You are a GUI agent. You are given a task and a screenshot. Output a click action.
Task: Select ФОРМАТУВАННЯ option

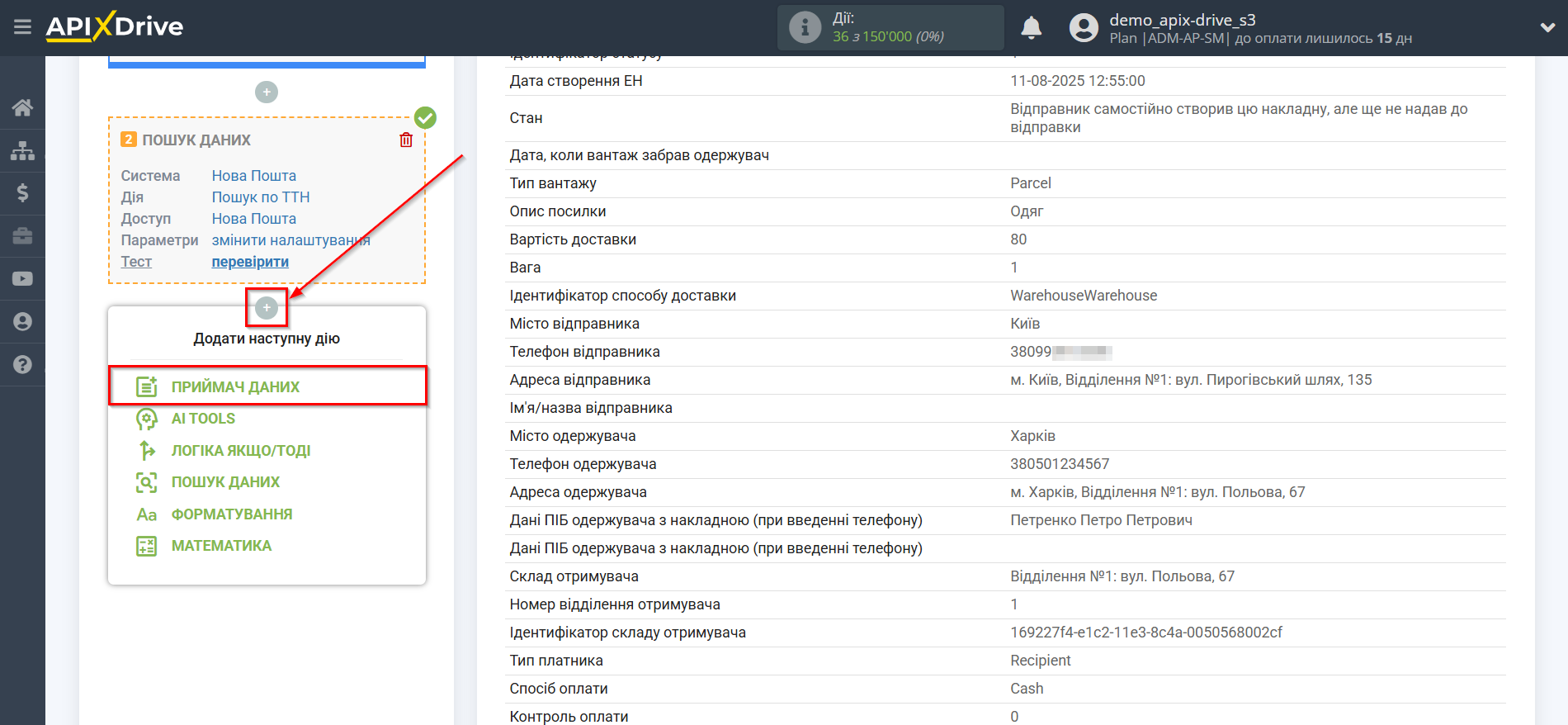232,514
